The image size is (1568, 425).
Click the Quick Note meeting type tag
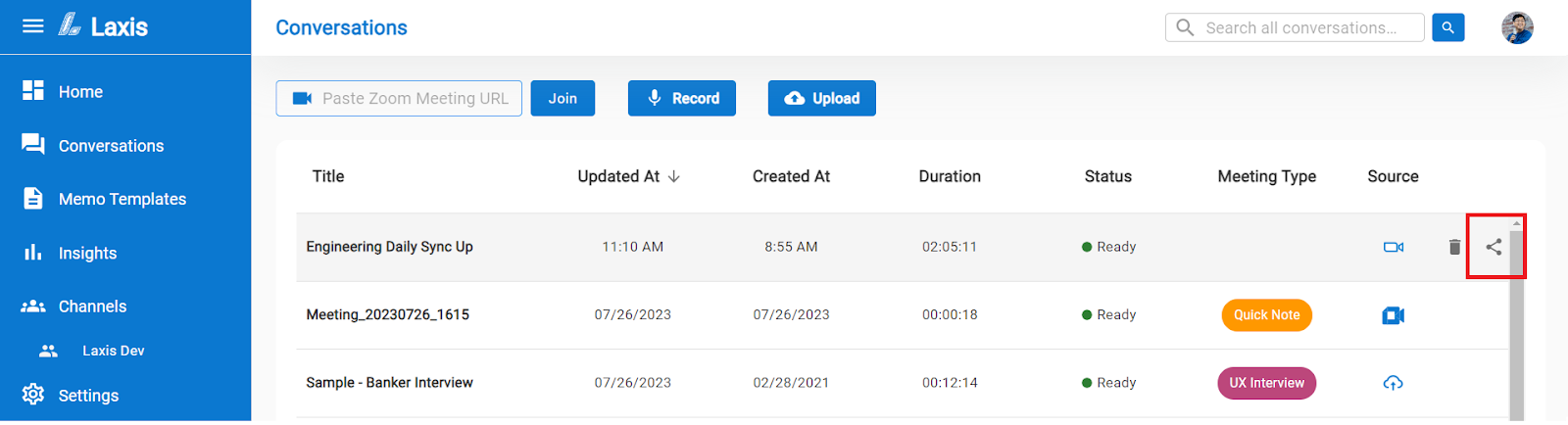pyautogui.click(x=1267, y=315)
